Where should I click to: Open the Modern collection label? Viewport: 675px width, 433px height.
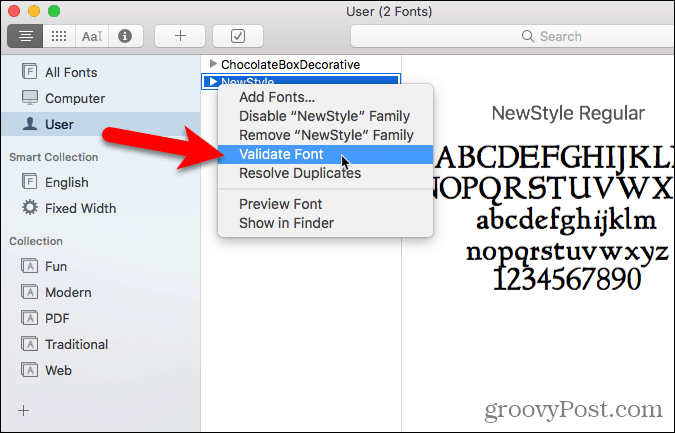(x=68, y=293)
